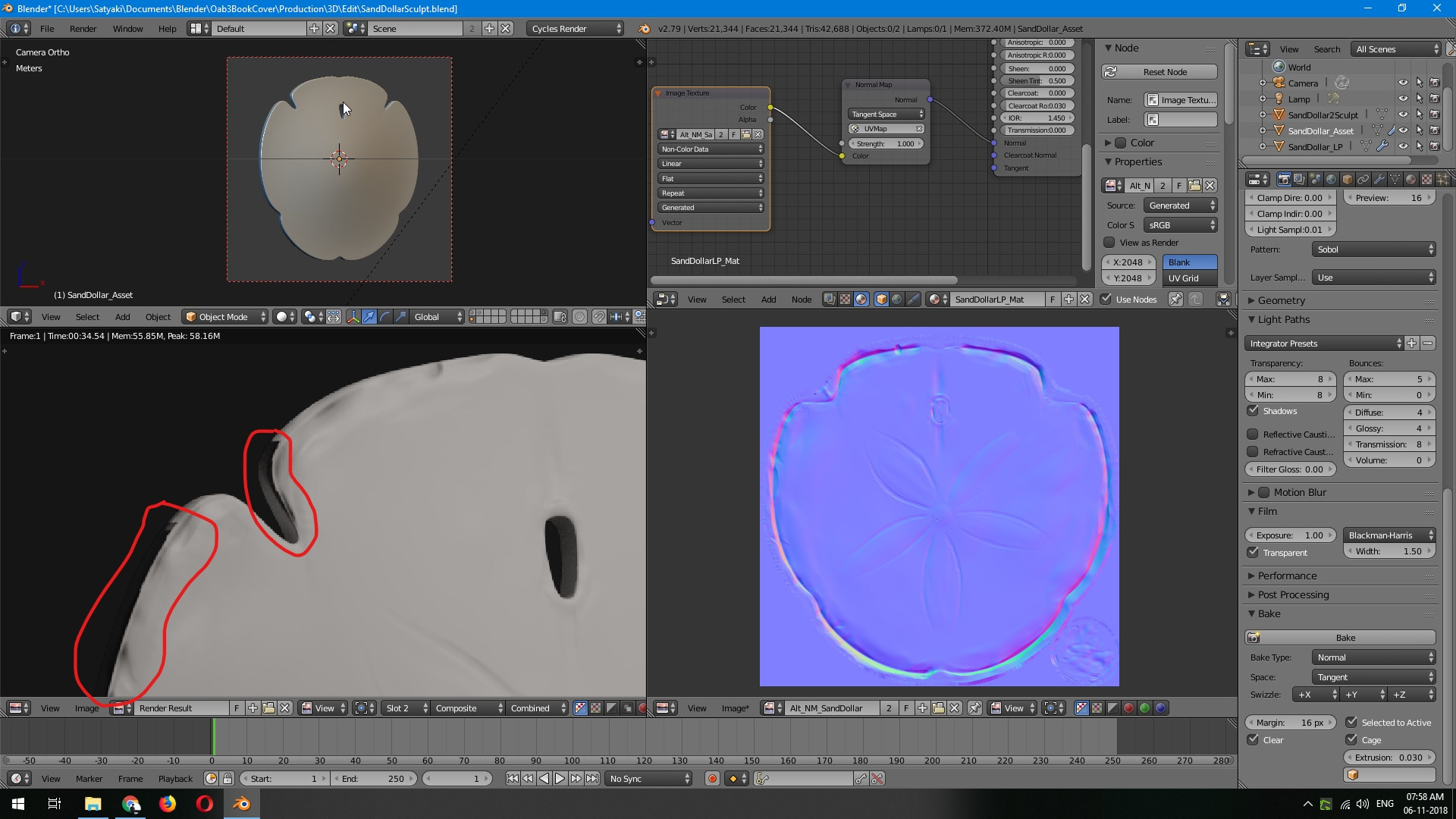Uncheck Selected to Active in Bake panel
Image resolution: width=1456 pixels, height=819 pixels.
click(1351, 722)
